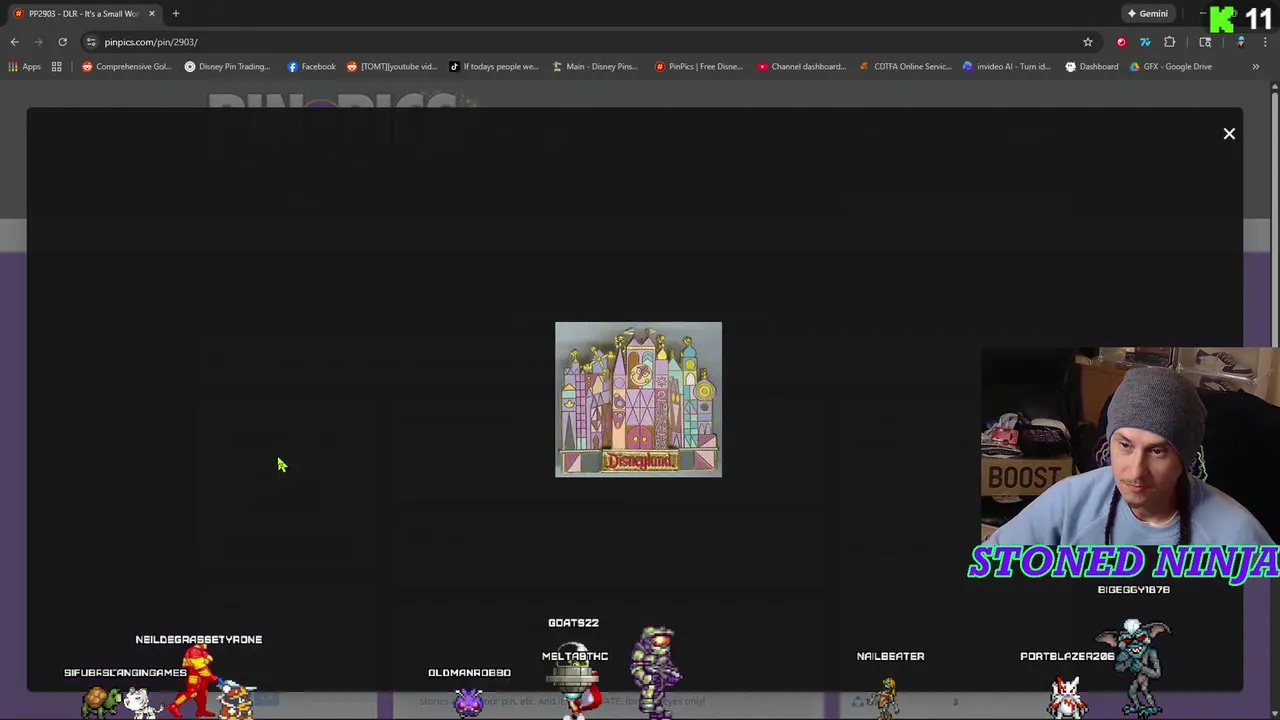Open the Disney Pin Trading bookmark

pyautogui.click(x=227, y=67)
